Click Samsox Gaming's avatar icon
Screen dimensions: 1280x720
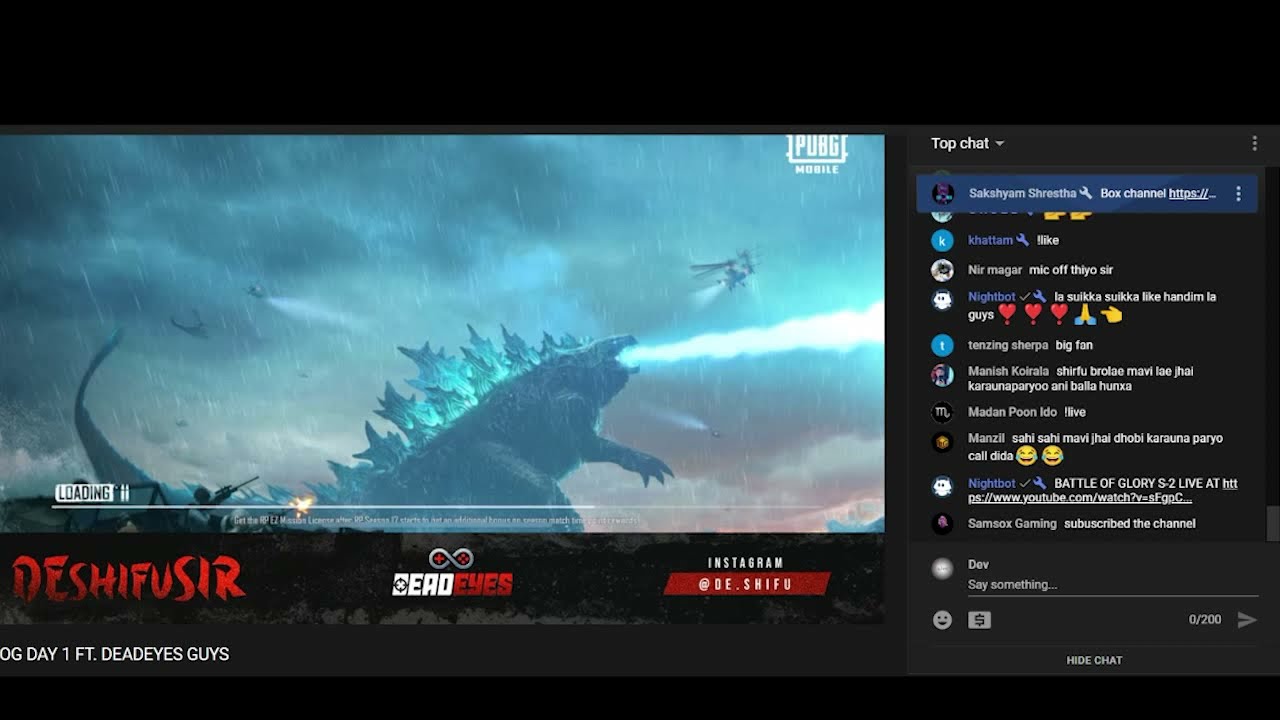pyautogui.click(x=942, y=523)
